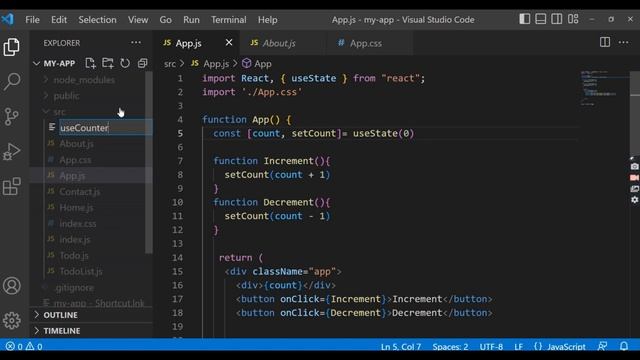The width and height of the screenshot is (640, 360).
Task: Open the Edit menu
Action: coord(59,20)
